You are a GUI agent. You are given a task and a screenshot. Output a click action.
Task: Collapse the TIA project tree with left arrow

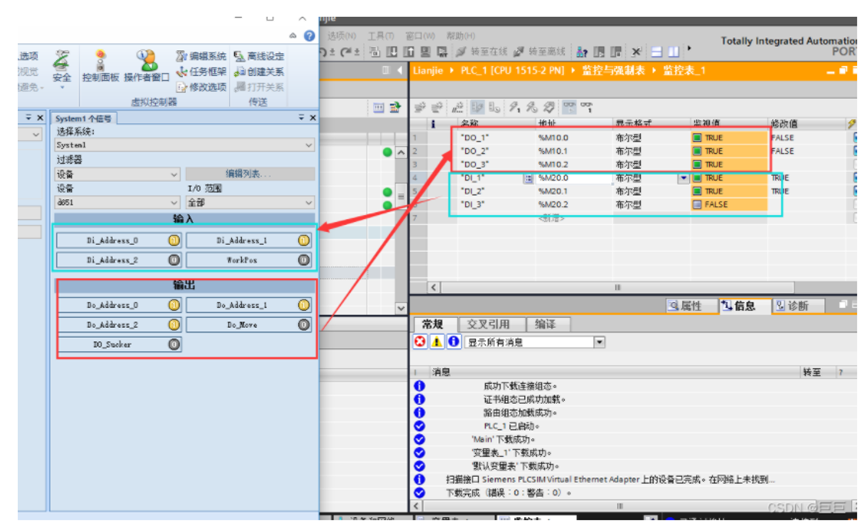[x=400, y=70]
